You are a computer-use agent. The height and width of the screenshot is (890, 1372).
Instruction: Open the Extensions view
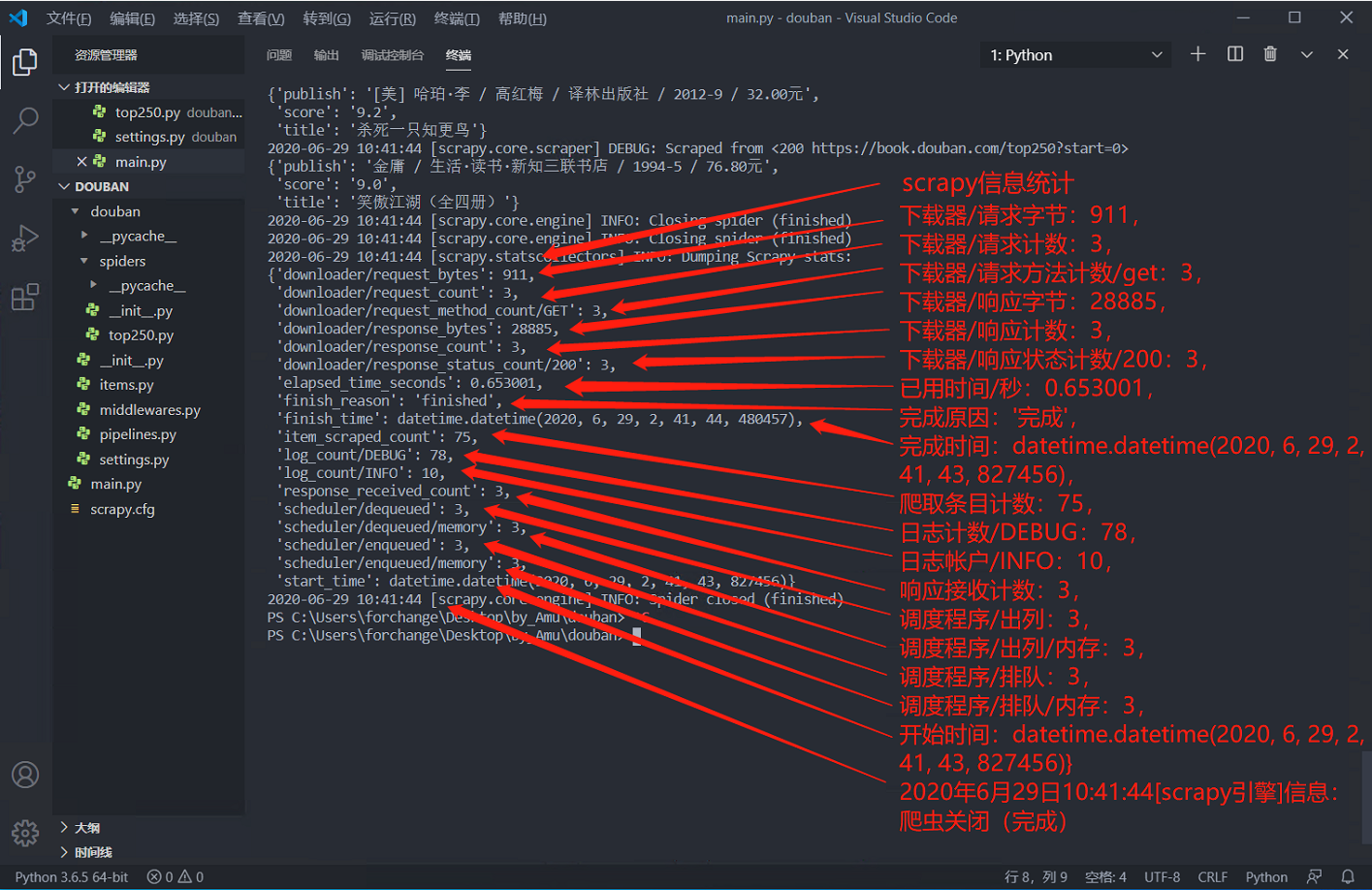pyautogui.click(x=25, y=296)
